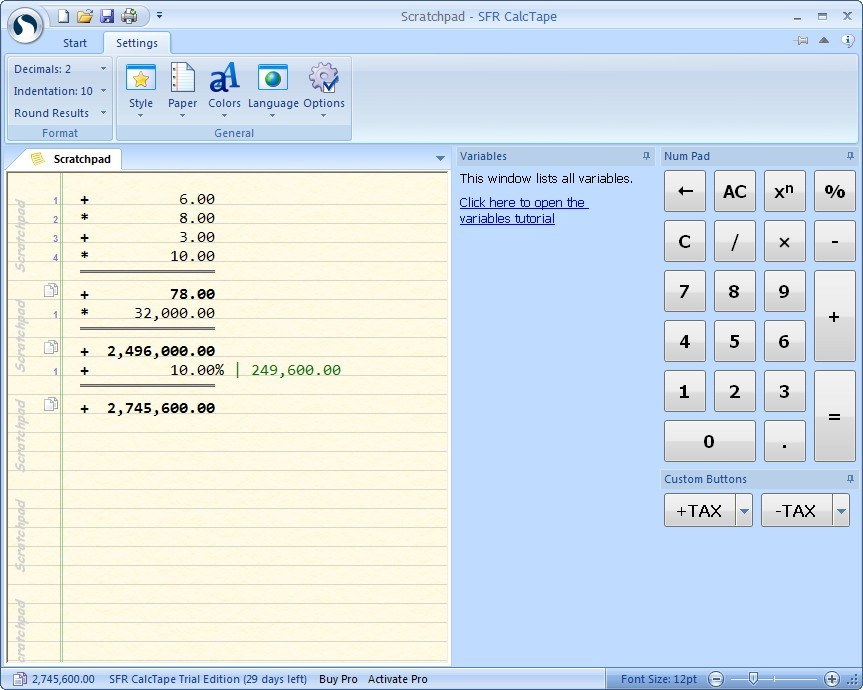Image resolution: width=863 pixels, height=690 pixels.
Task: Click number 8 on Num Pad
Action: 735,291
